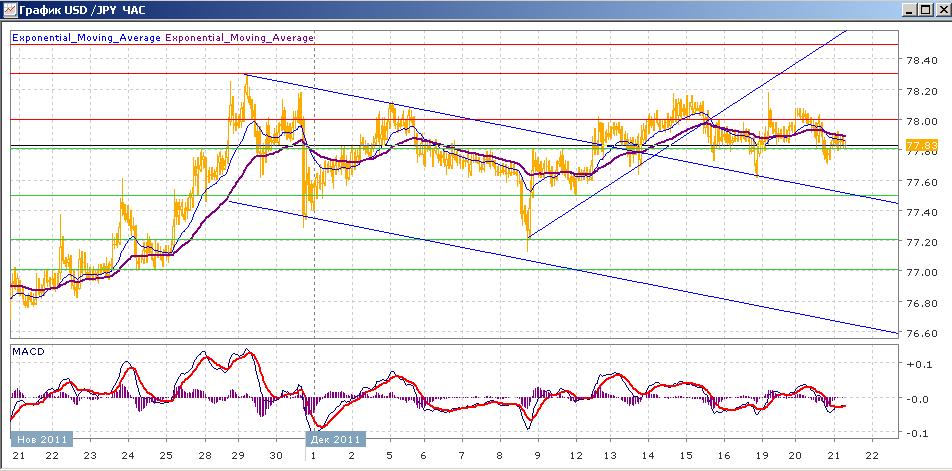The height and width of the screenshot is (471, 952).
Task: Click date label 28 on time axis
Action: click(205, 456)
